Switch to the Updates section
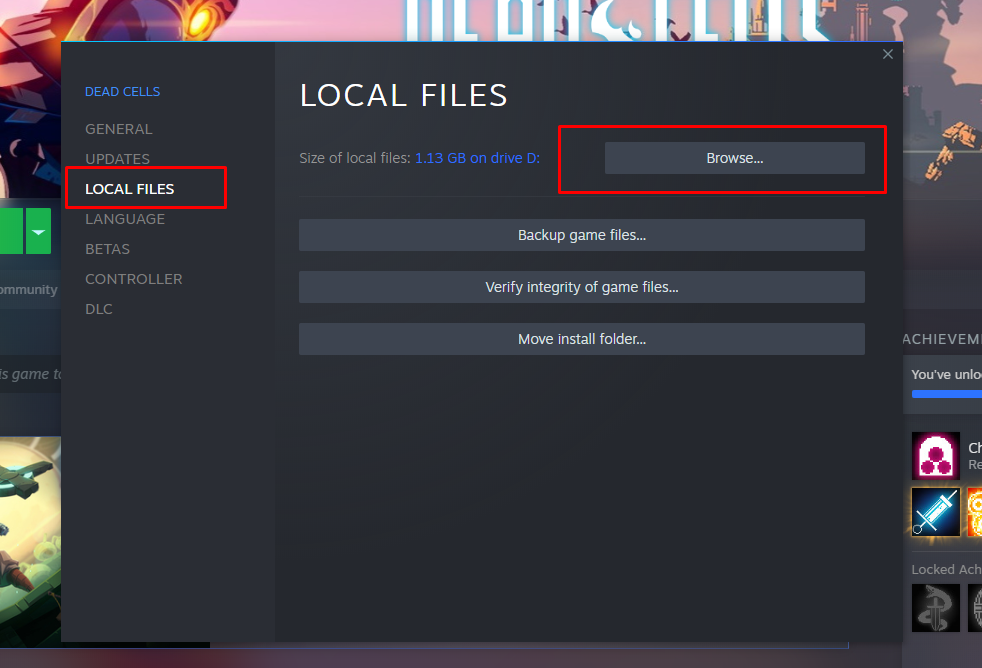Image resolution: width=982 pixels, height=668 pixels. tap(117, 159)
